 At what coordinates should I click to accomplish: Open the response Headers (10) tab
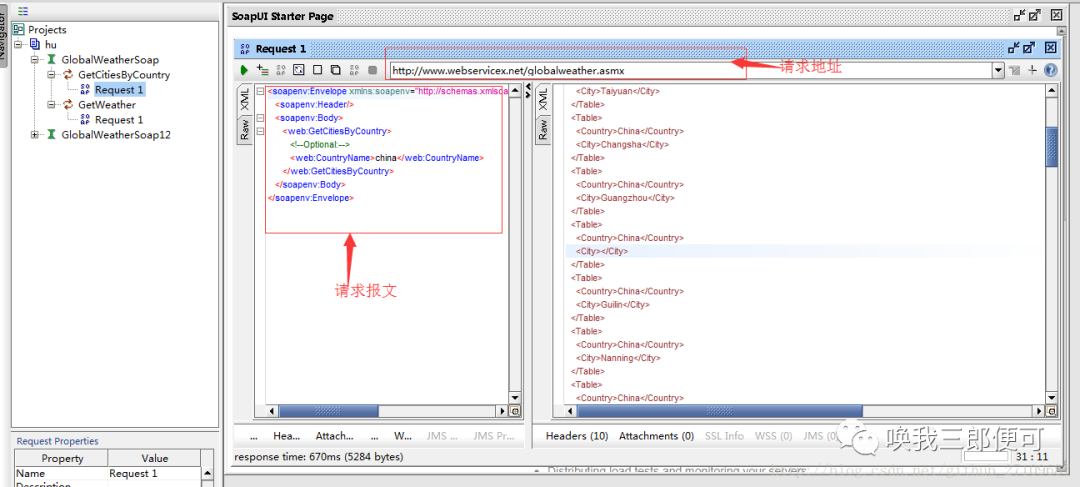click(x=577, y=436)
